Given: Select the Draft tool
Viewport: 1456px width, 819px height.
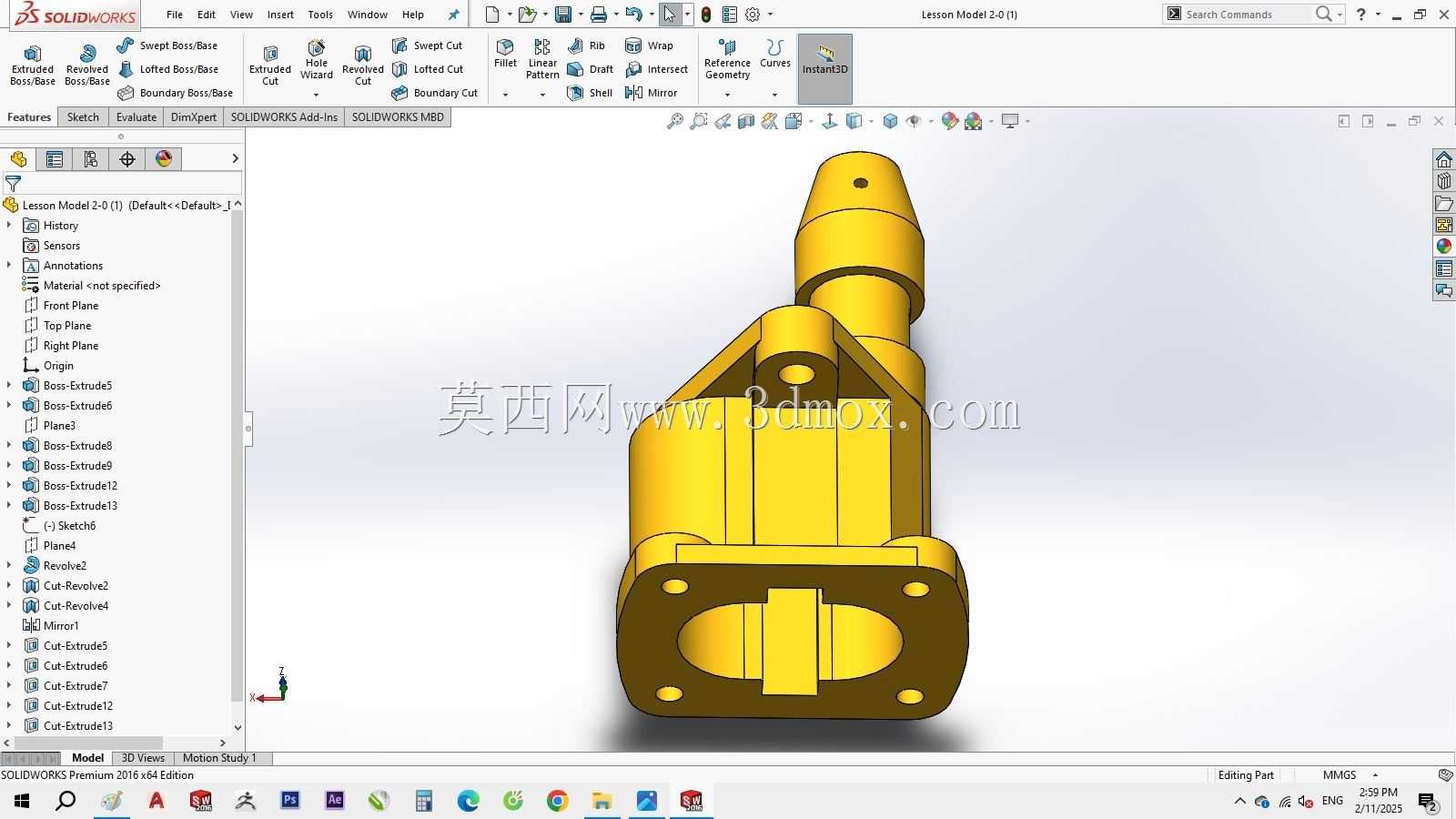Looking at the screenshot, I should [x=590, y=69].
